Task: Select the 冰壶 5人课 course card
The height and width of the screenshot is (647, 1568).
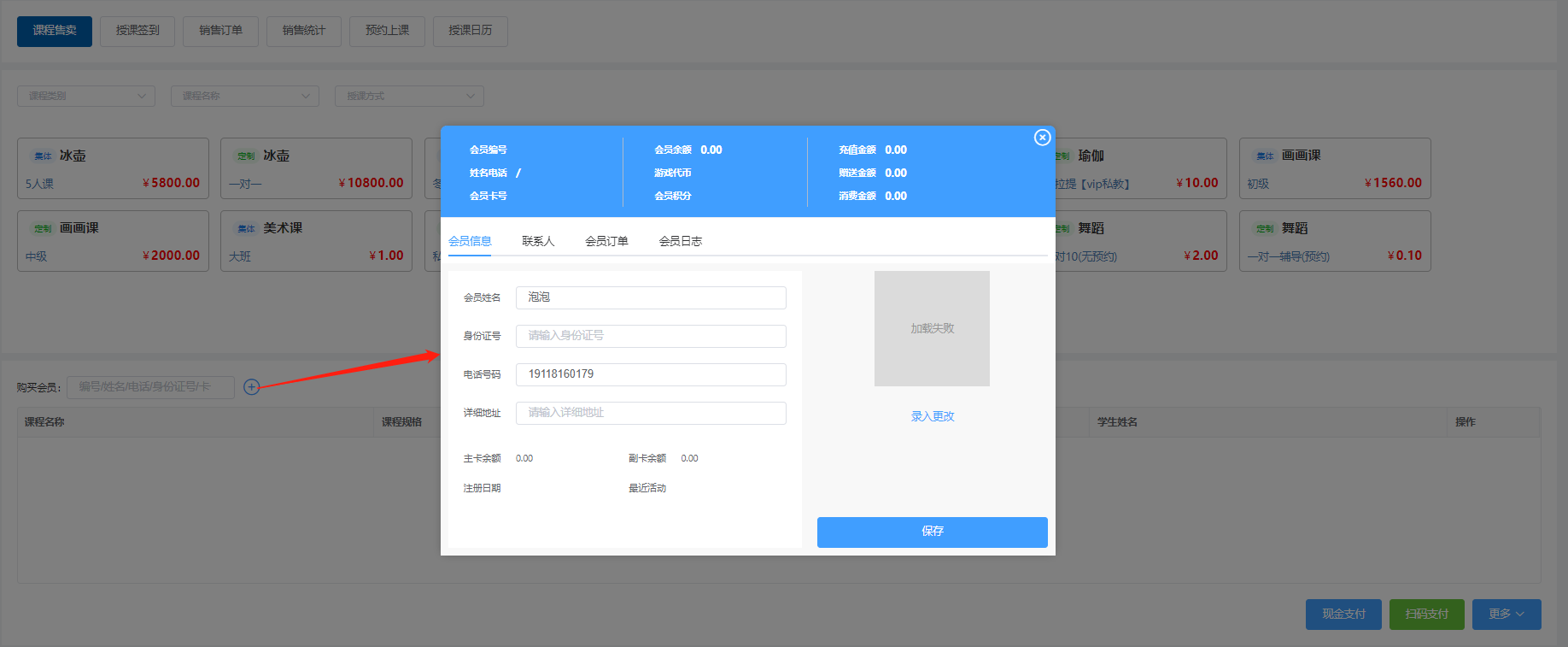Action: 113,168
